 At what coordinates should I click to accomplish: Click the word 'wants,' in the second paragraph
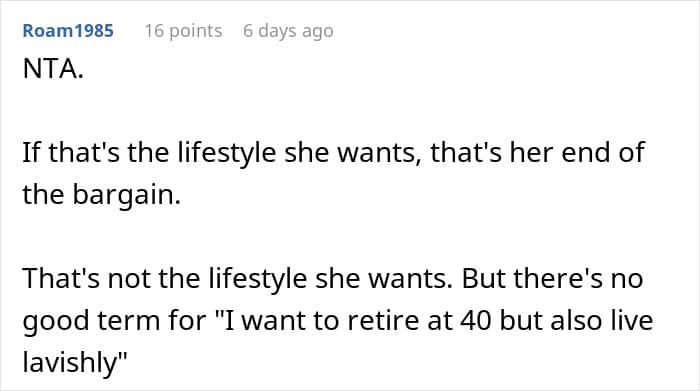point(379,153)
